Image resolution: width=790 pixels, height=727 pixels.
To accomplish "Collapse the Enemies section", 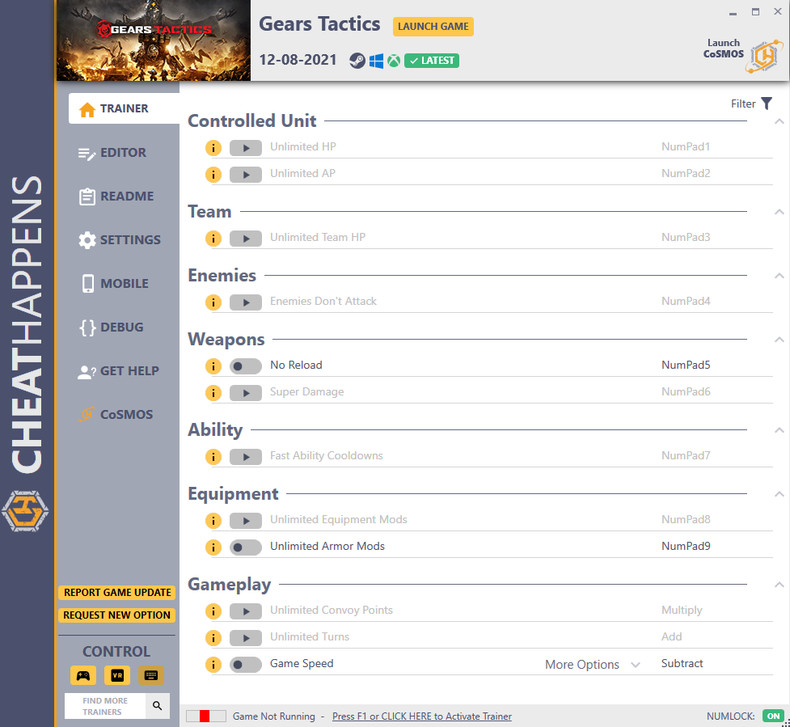I will pos(779,276).
